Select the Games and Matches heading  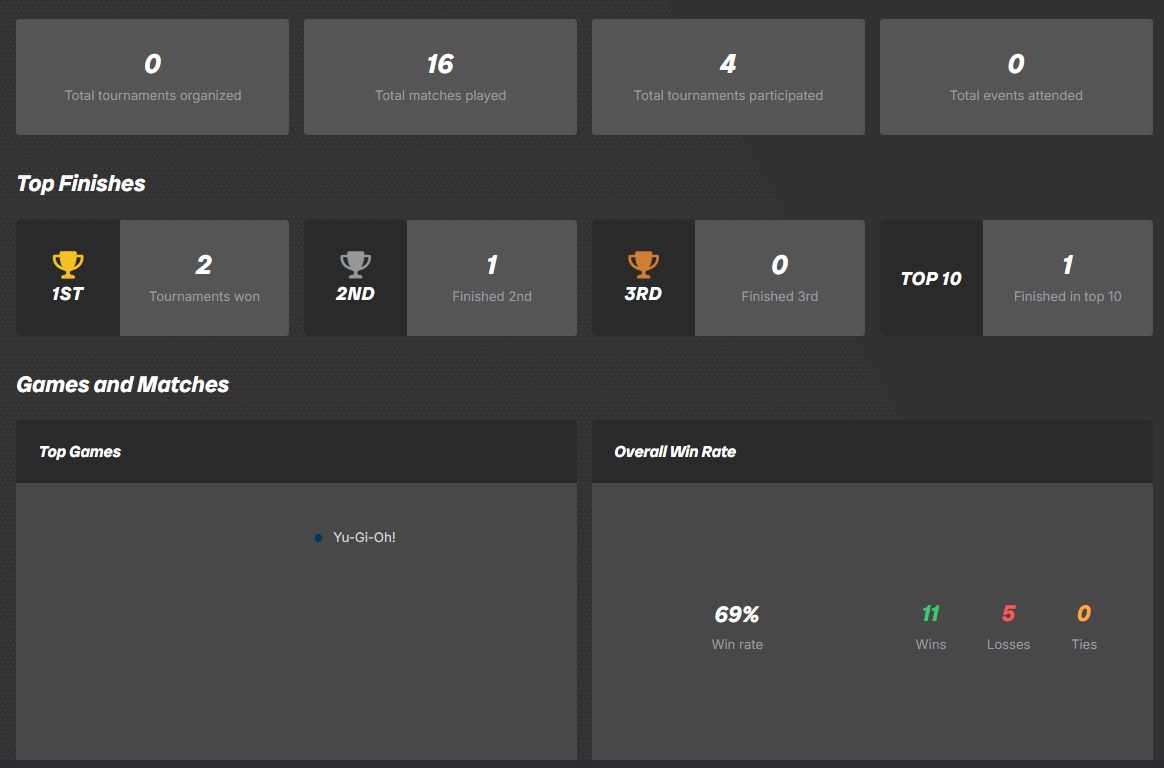coord(122,384)
